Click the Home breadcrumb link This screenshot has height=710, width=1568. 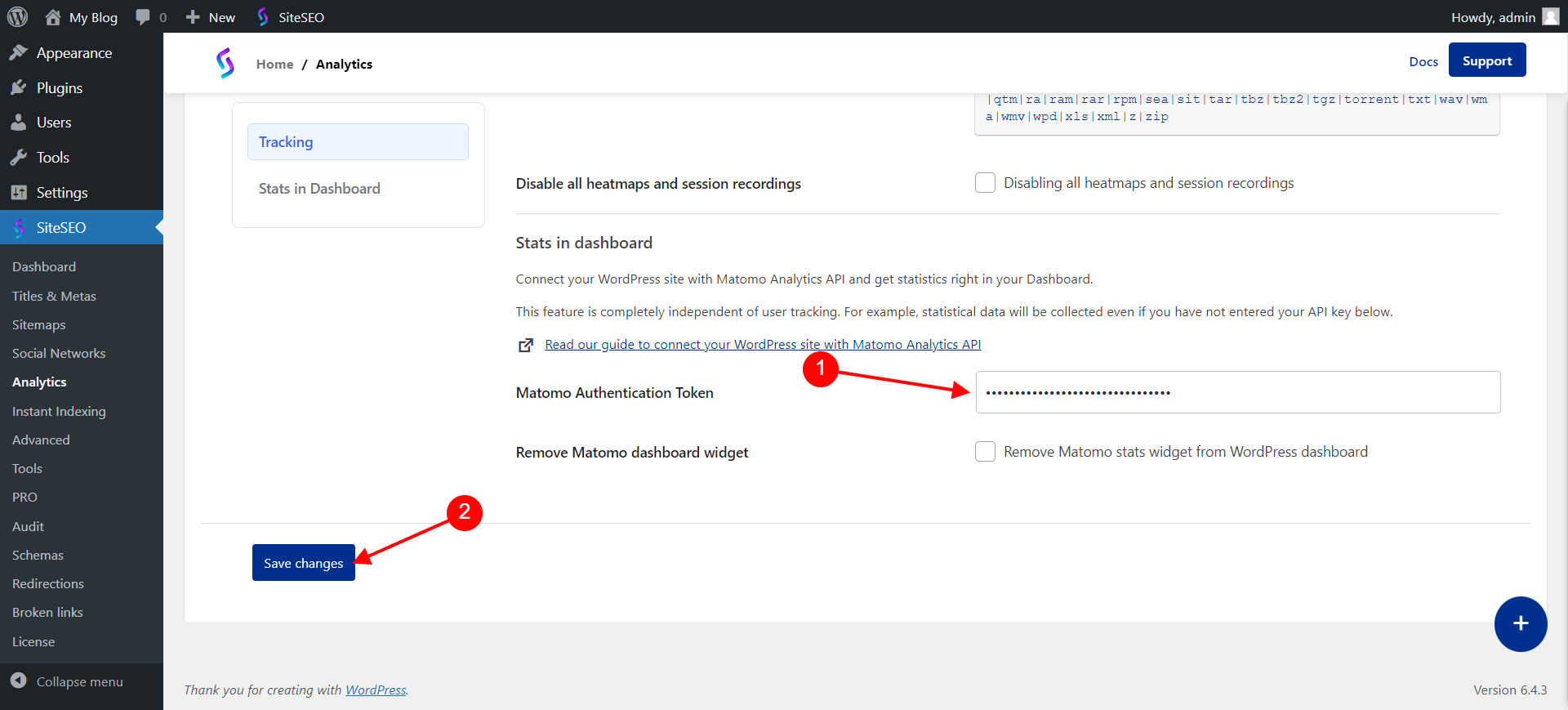tap(274, 64)
